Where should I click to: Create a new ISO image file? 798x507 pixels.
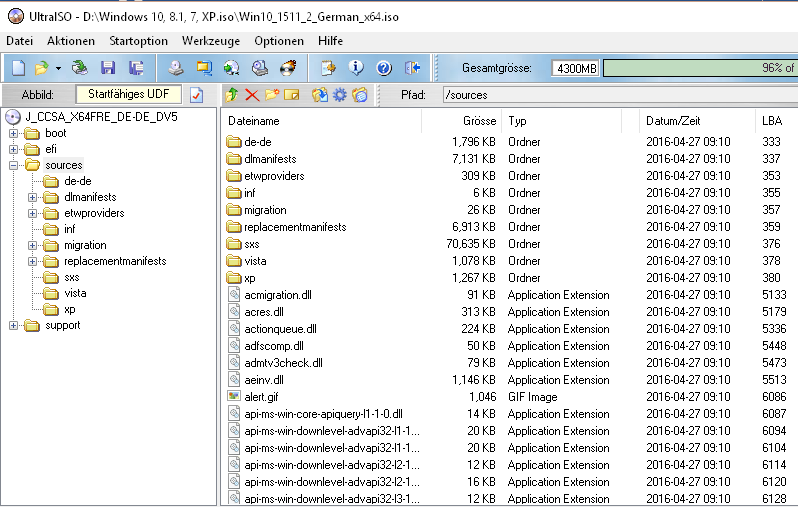coord(18,68)
